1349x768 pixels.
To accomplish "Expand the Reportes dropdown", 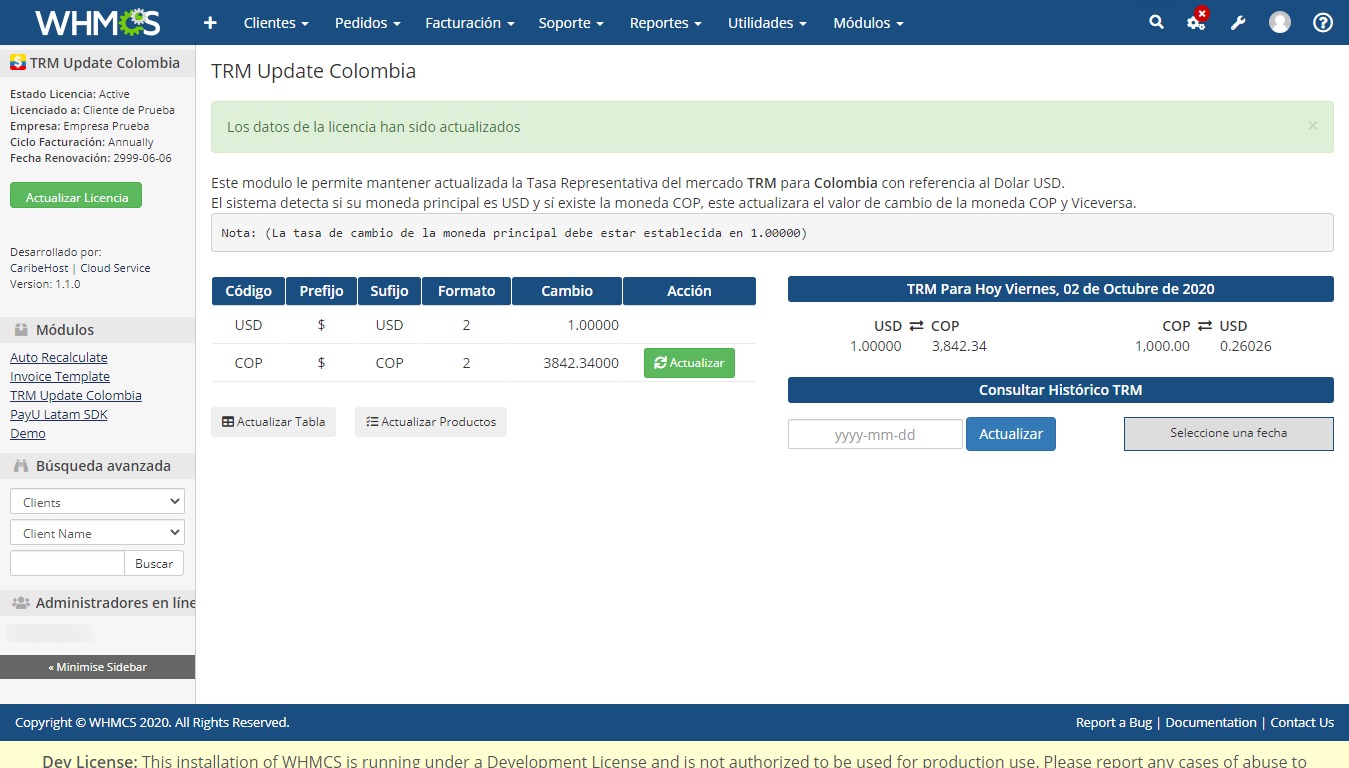I will click(666, 22).
